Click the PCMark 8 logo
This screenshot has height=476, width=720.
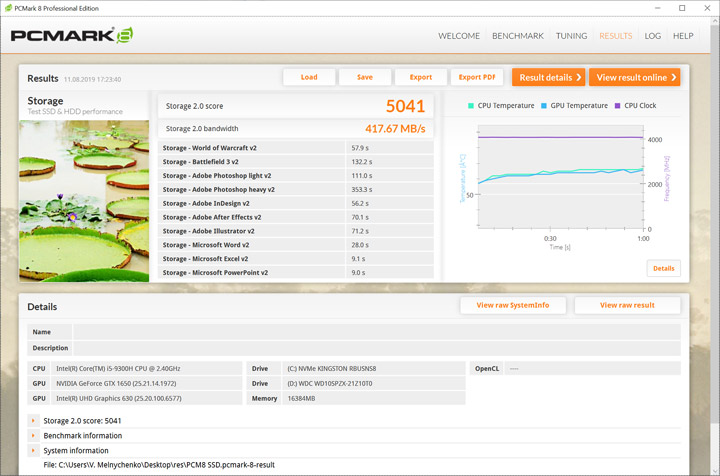pos(72,35)
